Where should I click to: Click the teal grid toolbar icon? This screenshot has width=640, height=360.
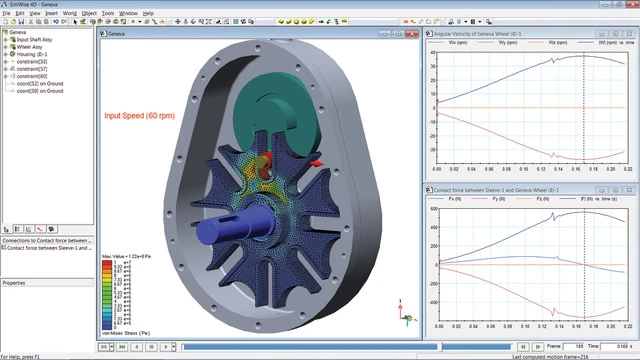tap(236, 22)
